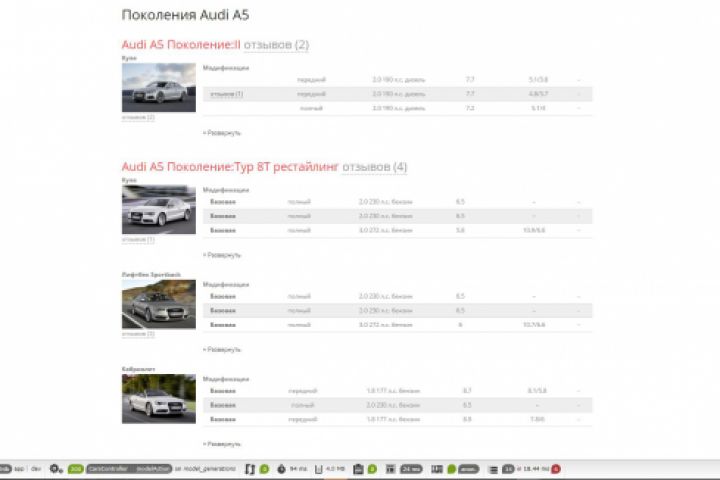The width and height of the screenshot is (720, 480).
Task: Open the Typ 8T white coupe thumbnail
Action: coord(159,209)
